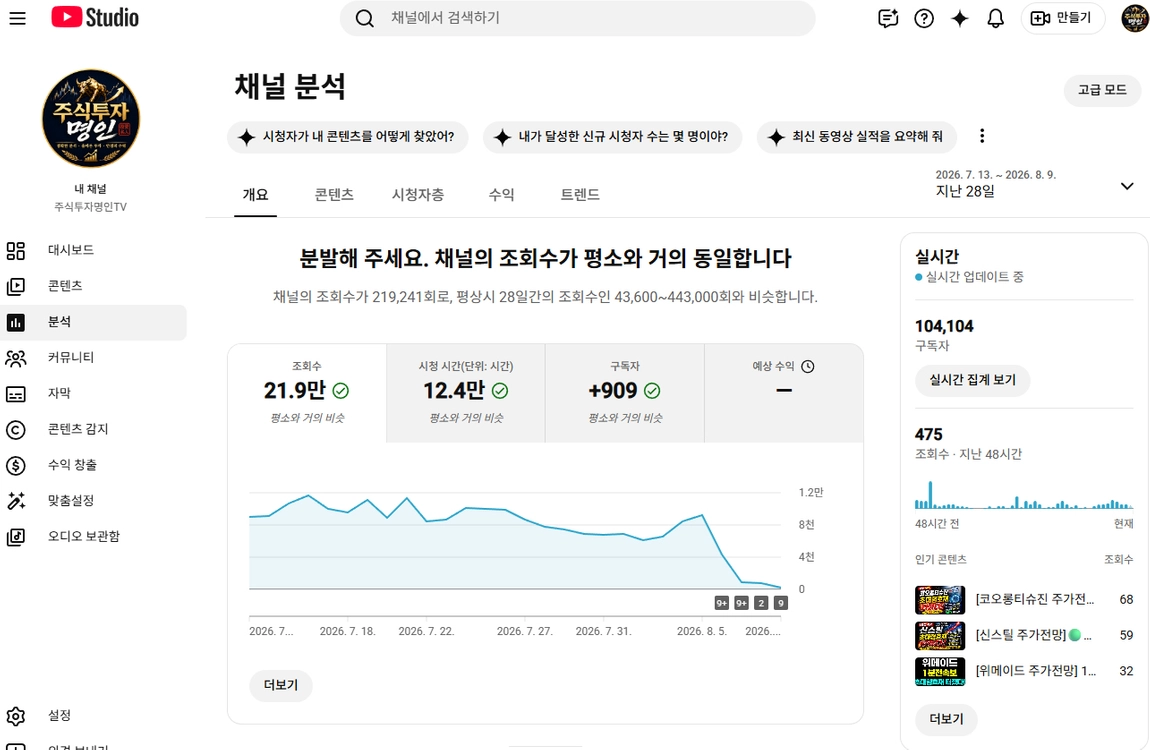
Task: Click 더보기 under the views chart
Action: pyautogui.click(x=281, y=685)
